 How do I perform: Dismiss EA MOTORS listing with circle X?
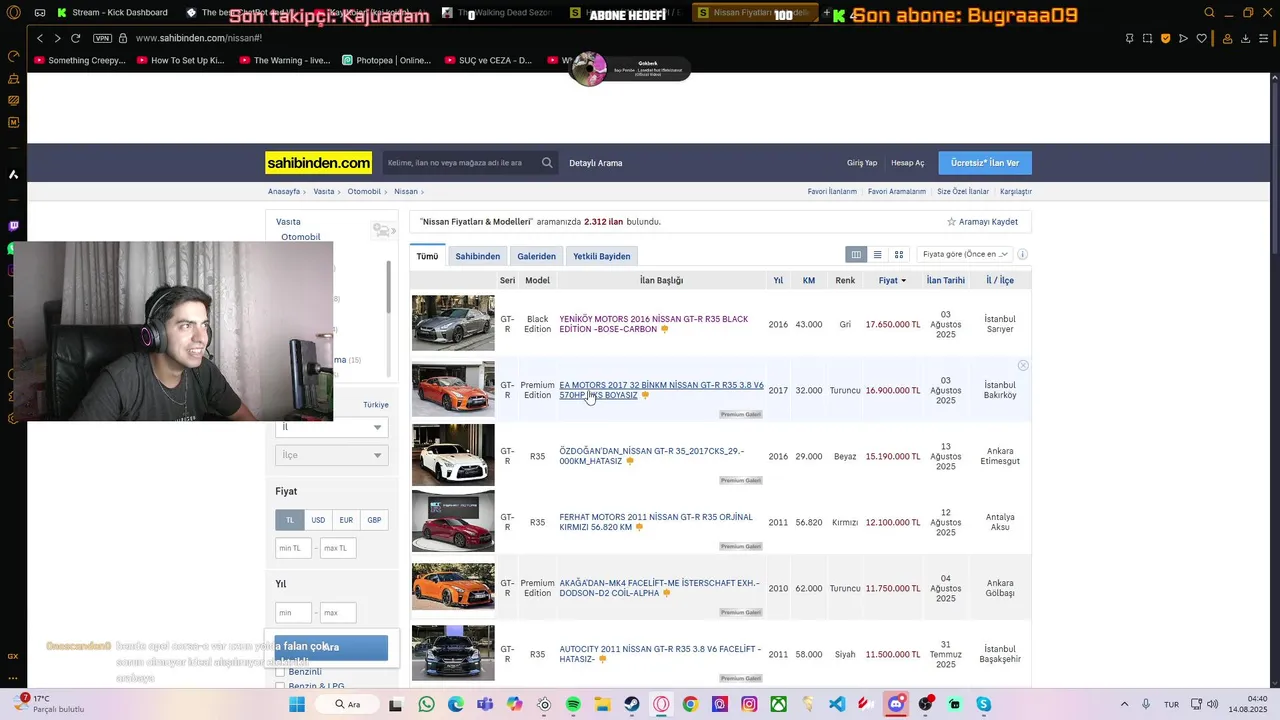click(1023, 366)
